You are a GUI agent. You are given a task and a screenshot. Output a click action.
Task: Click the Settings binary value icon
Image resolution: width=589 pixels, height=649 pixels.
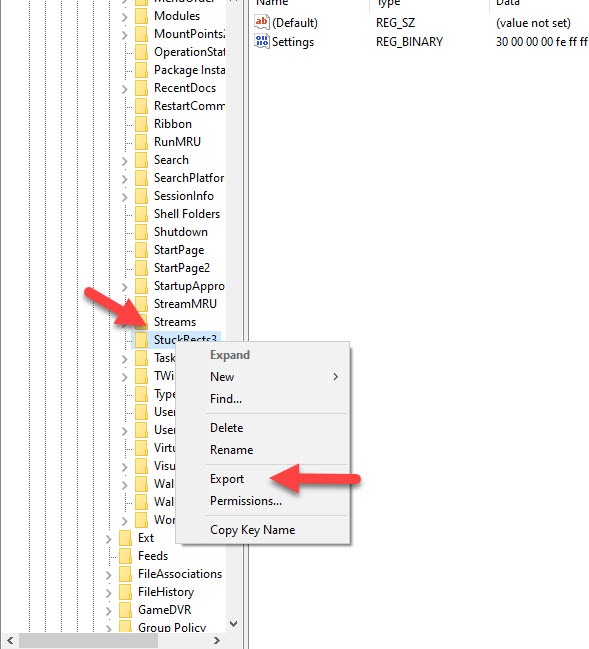[x=262, y=41]
